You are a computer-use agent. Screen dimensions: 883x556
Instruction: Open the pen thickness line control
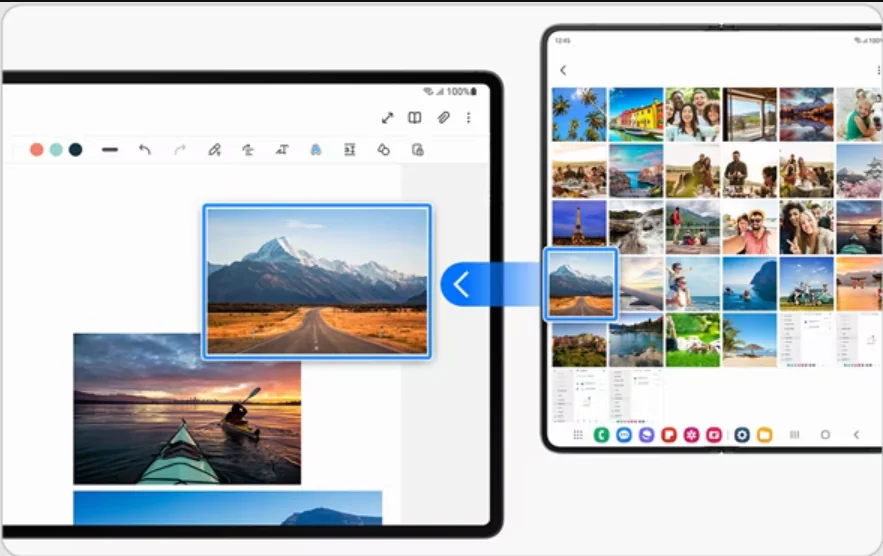click(x=110, y=150)
